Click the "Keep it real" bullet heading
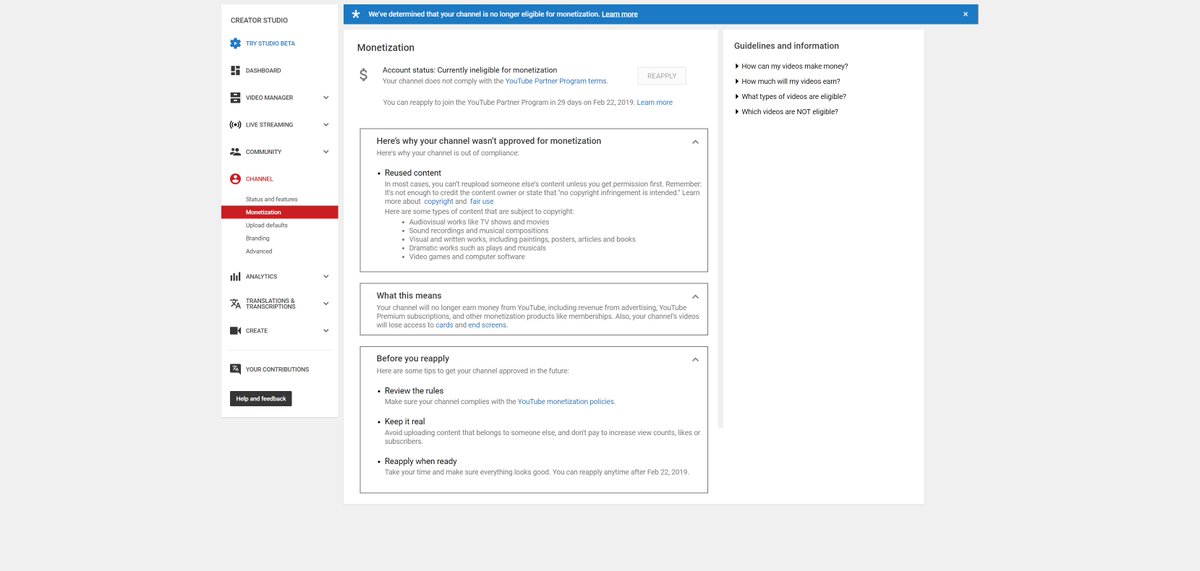 tap(405, 422)
